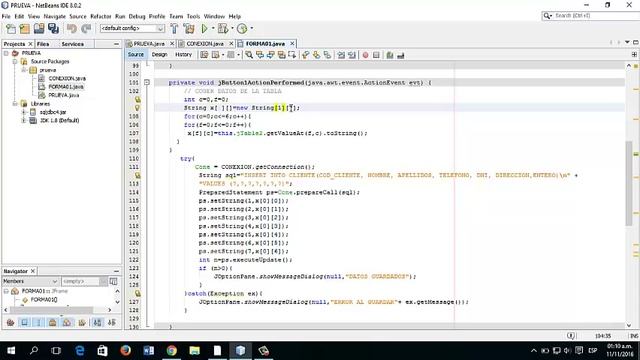Open the Tools menu
640x360 pixels.
193,16
